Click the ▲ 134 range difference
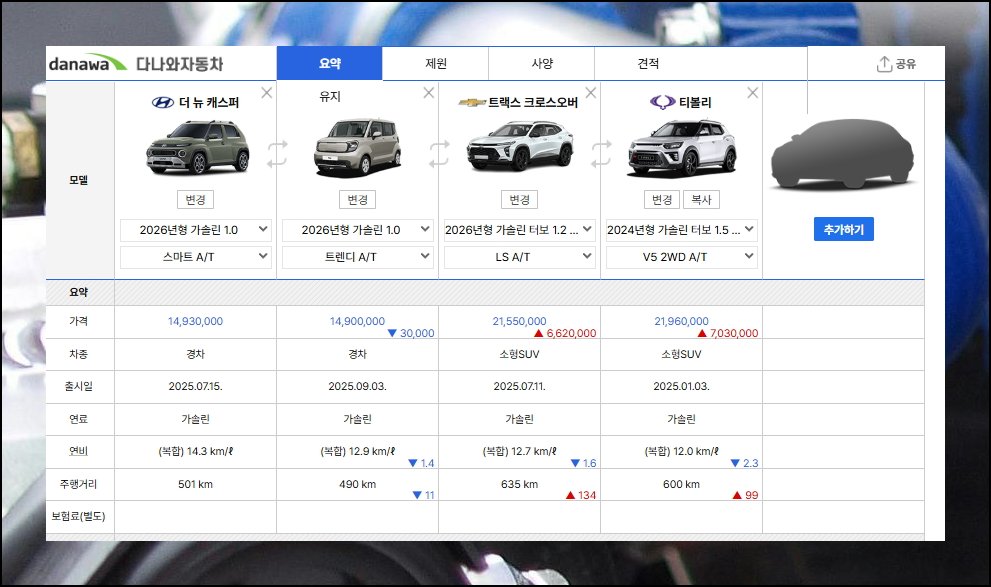The width and height of the screenshot is (991, 587). [x=580, y=495]
